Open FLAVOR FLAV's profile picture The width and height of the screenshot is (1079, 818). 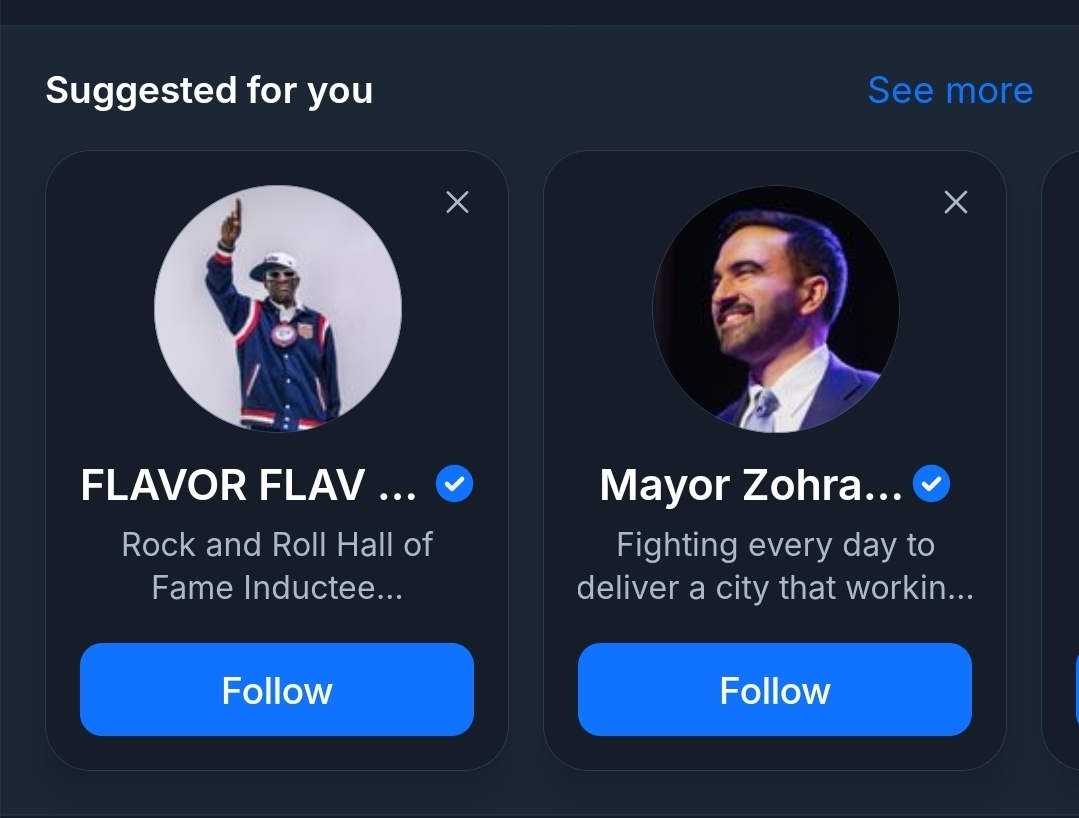click(278, 309)
